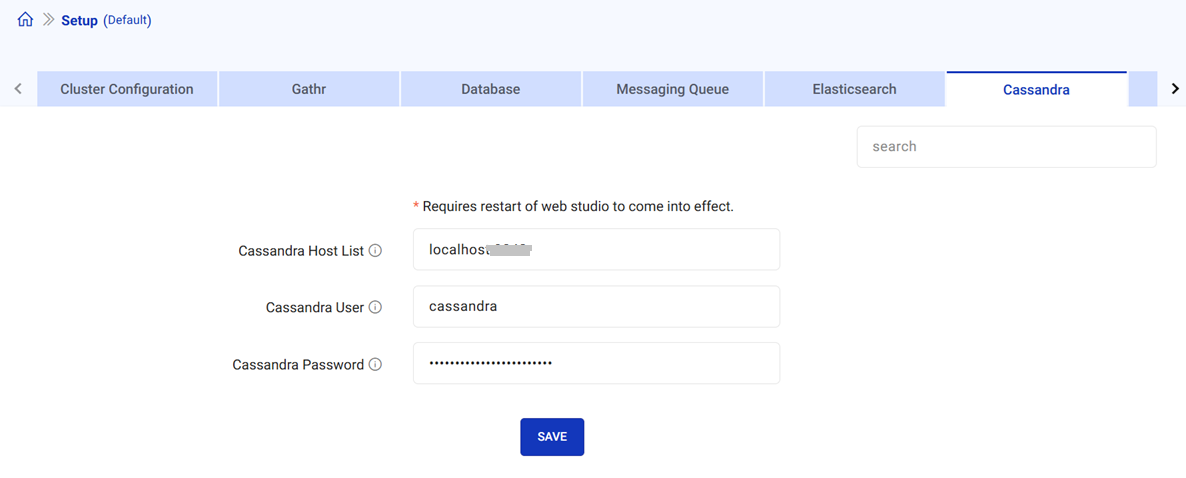Click into the Cassandra Host List field
This screenshot has height=478, width=1186.
(596, 250)
